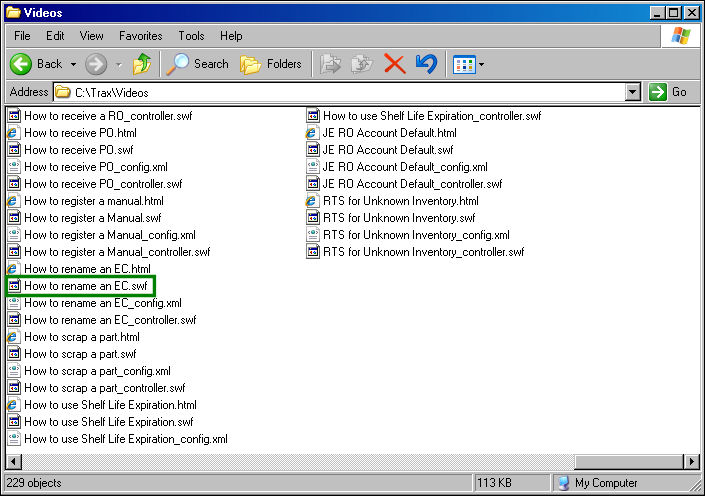The height and width of the screenshot is (496, 705).
Task: Select How to receive PO_config.xml icon
Action: 14,167
